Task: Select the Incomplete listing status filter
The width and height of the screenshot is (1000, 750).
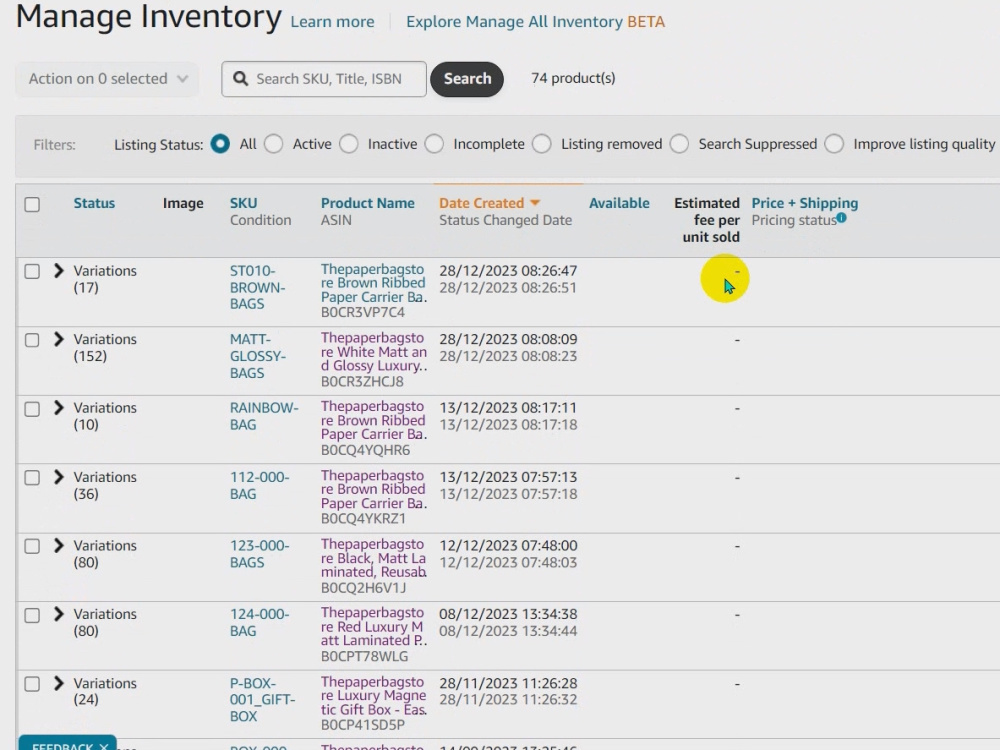Action: point(434,144)
